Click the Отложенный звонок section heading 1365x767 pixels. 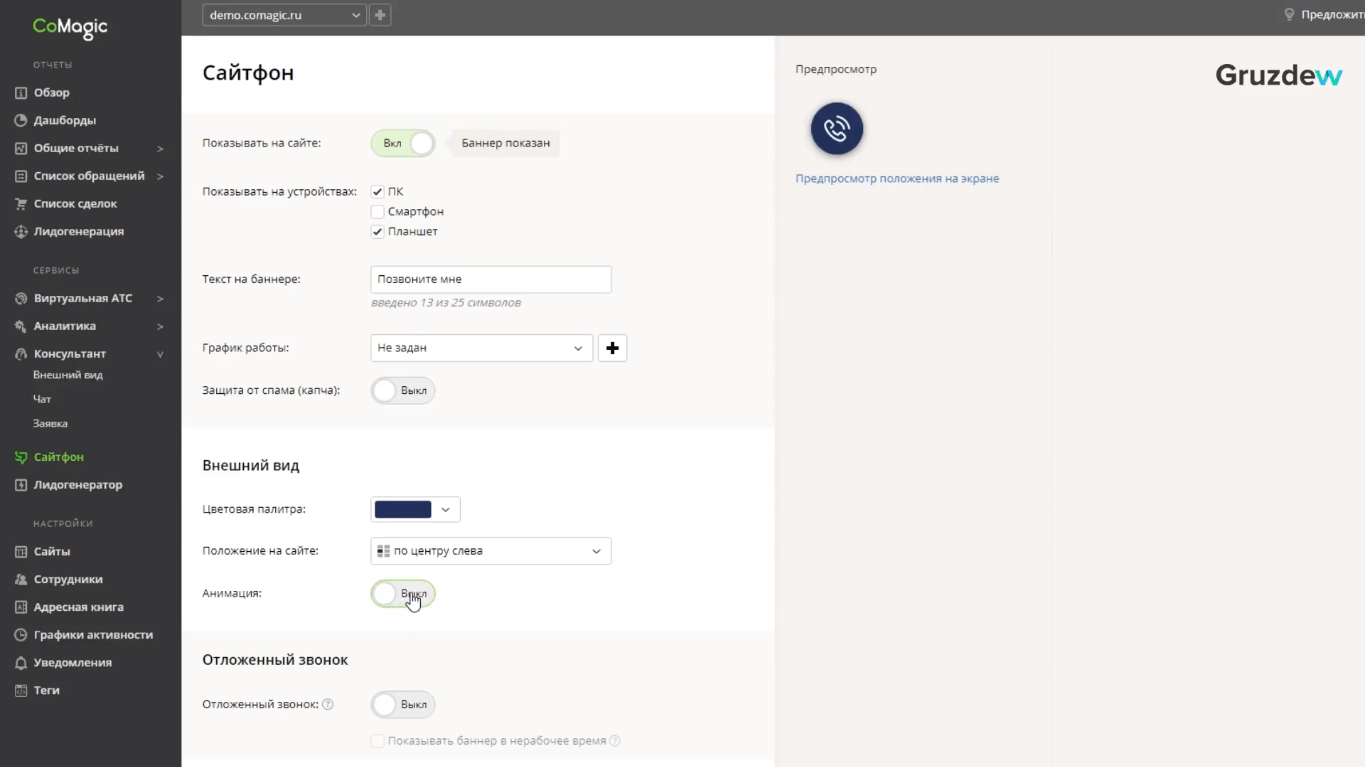275,661
